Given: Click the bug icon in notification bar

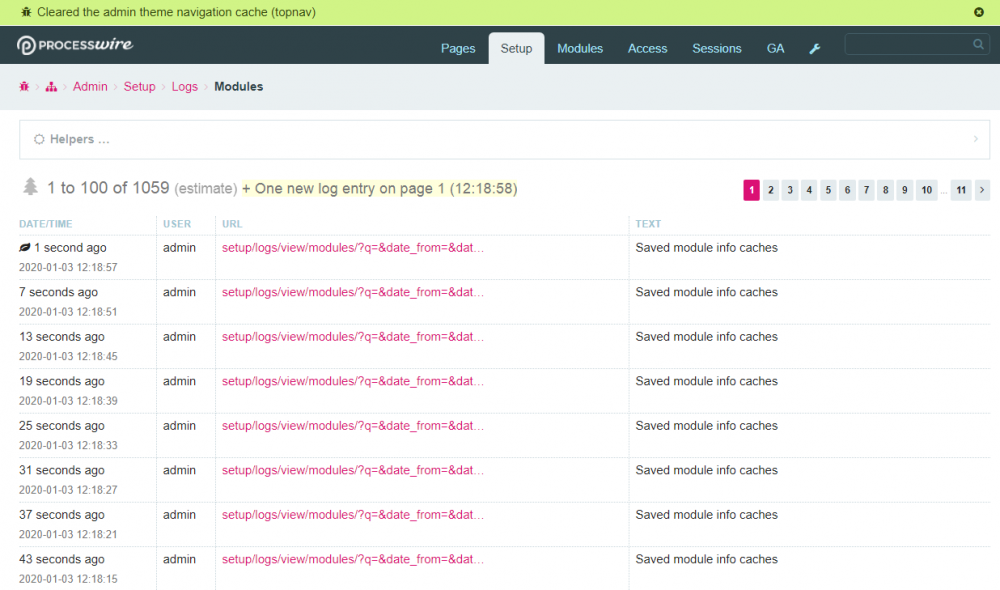Looking at the screenshot, I should tap(26, 12).
